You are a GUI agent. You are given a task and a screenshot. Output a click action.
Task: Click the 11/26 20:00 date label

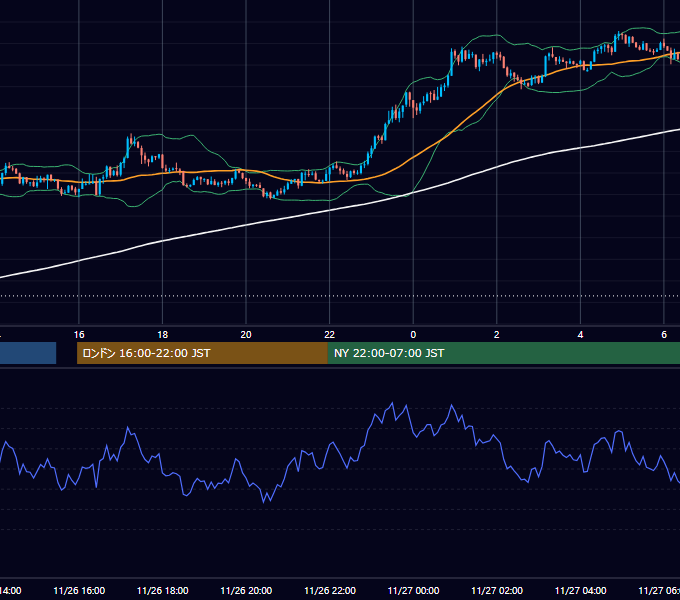tap(246, 590)
